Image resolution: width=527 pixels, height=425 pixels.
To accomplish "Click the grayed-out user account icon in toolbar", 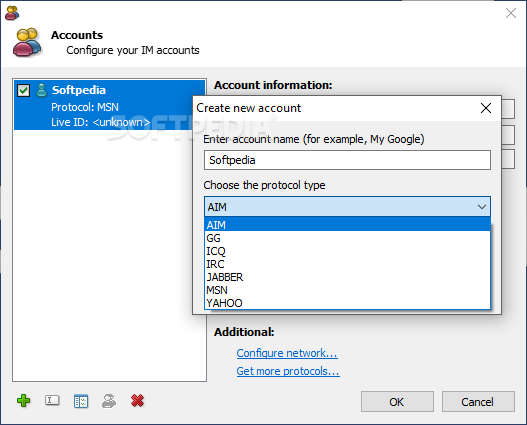I will click(109, 401).
